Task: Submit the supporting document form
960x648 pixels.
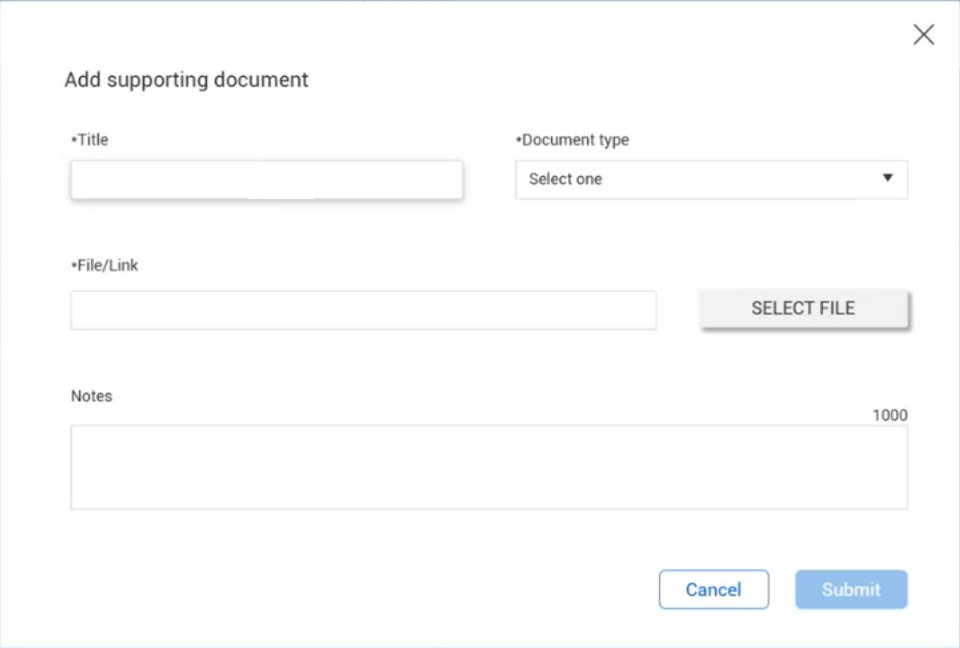Action: tap(851, 590)
